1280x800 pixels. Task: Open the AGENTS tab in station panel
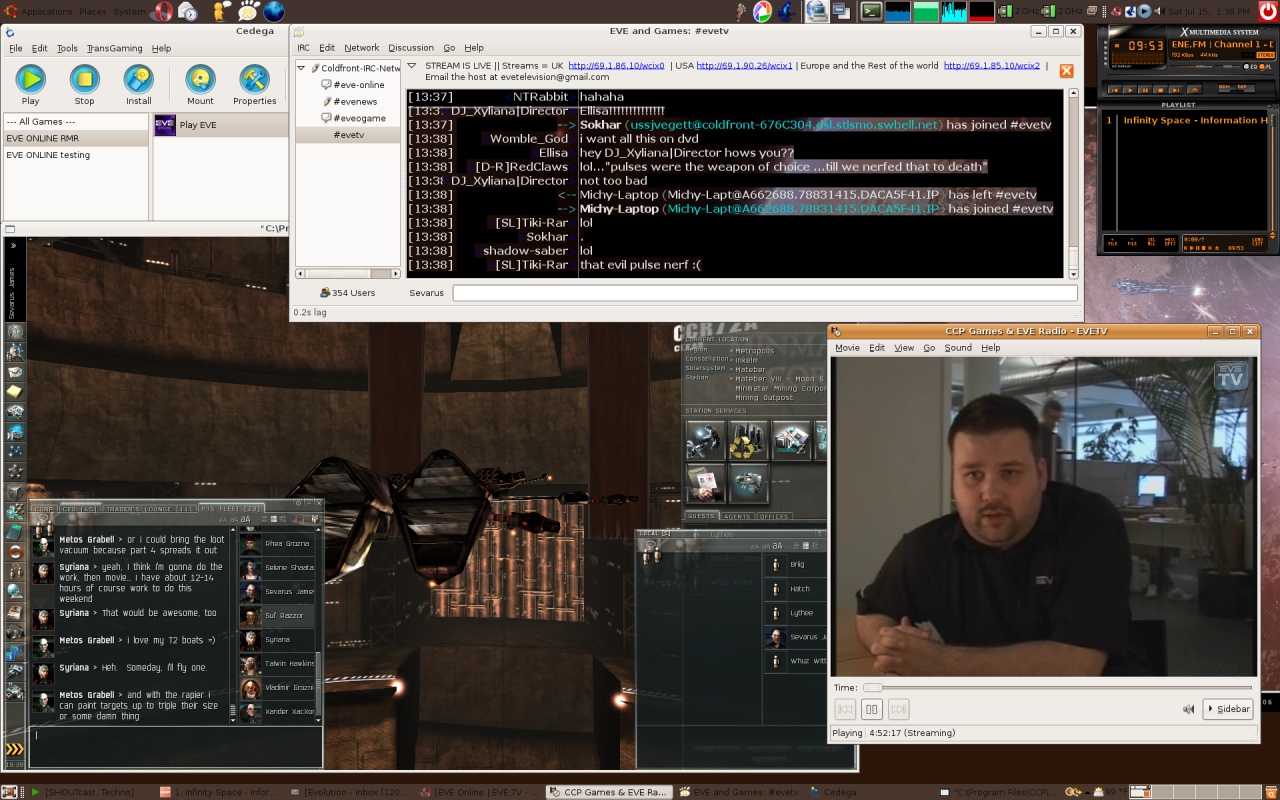coord(737,517)
